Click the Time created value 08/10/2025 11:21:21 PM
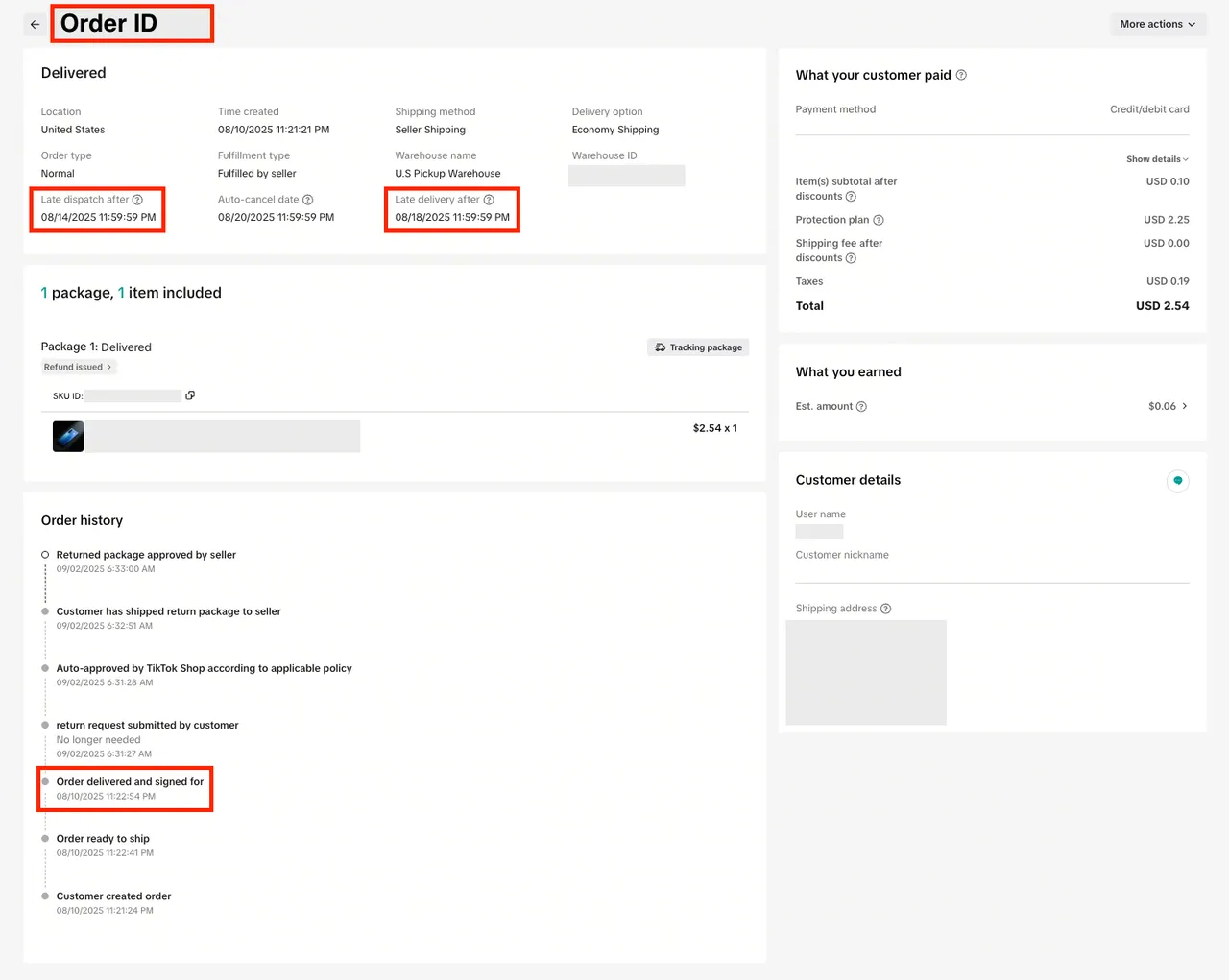The width and height of the screenshot is (1229, 980). point(274,130)
